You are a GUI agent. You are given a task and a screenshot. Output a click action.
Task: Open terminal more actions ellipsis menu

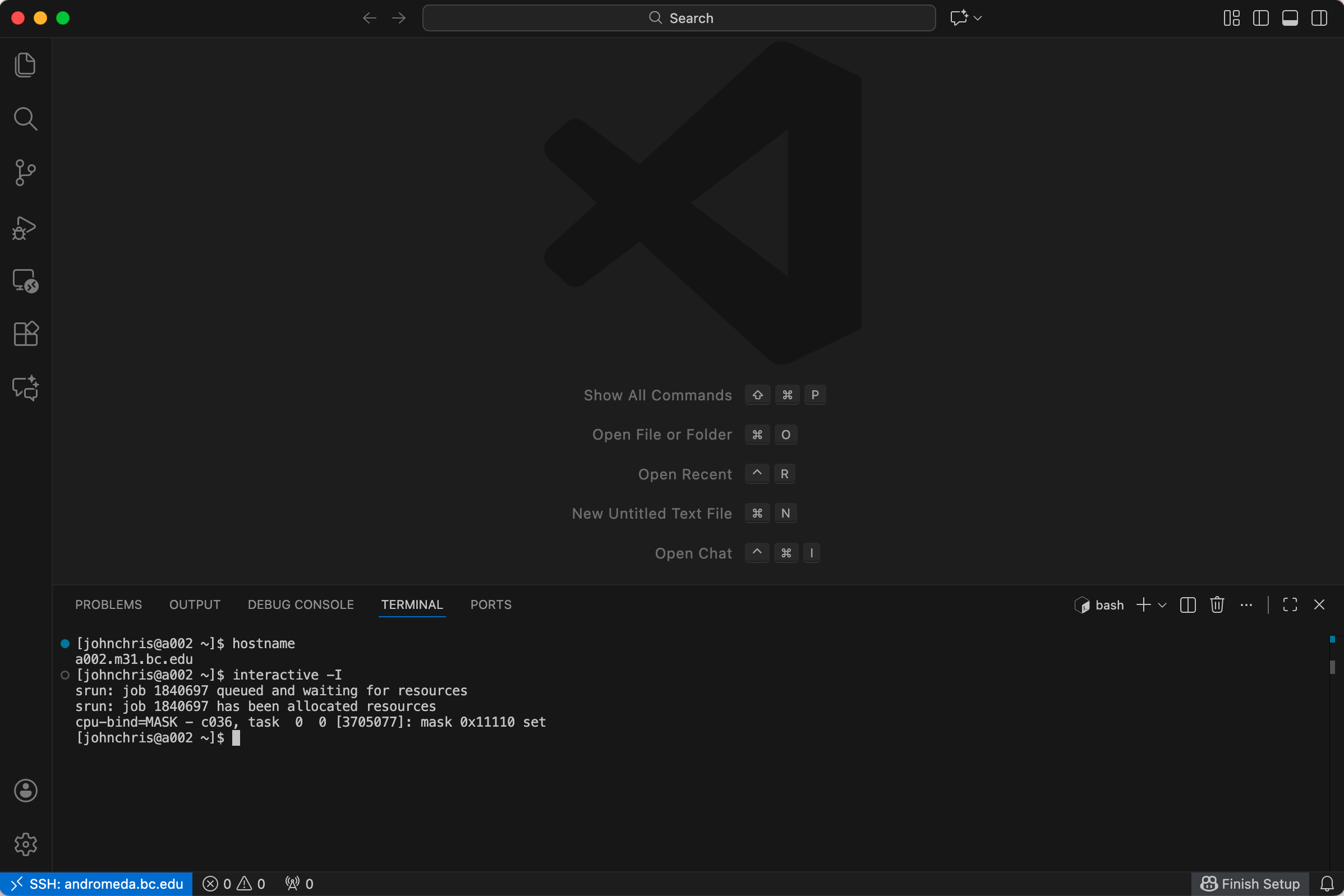point(1246,604)
